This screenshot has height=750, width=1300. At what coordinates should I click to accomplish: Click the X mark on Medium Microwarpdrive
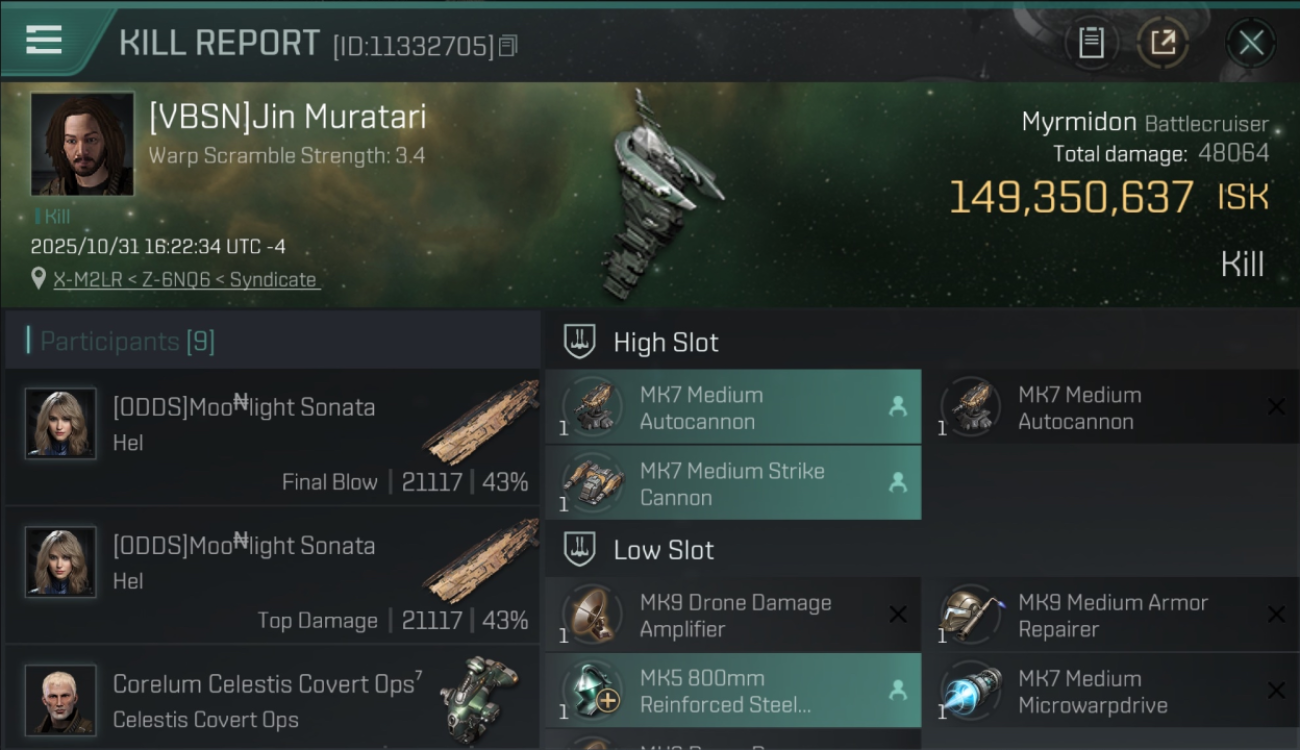(1276, 691)
